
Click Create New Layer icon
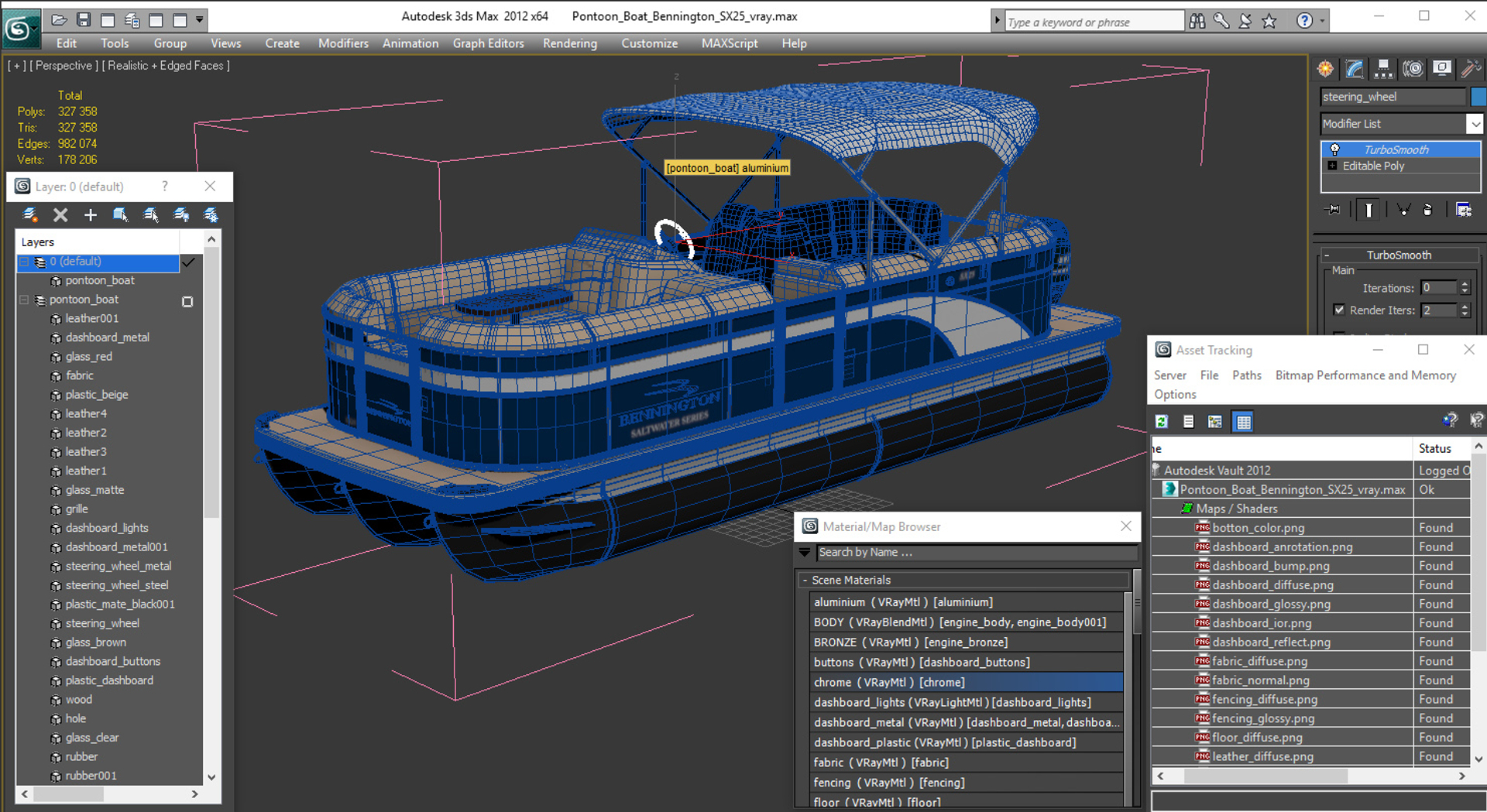30,214
